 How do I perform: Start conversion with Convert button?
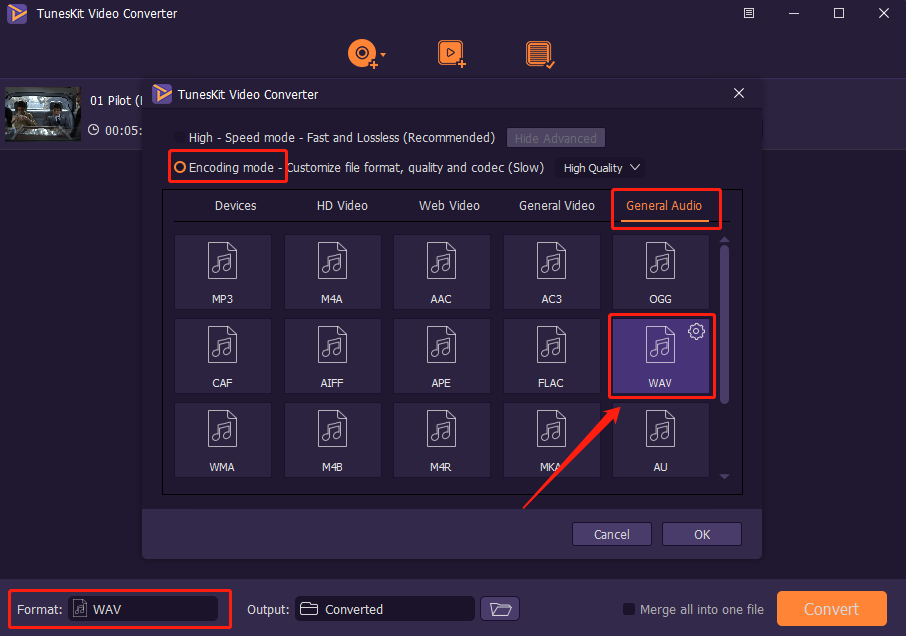(x=831, y=609)
